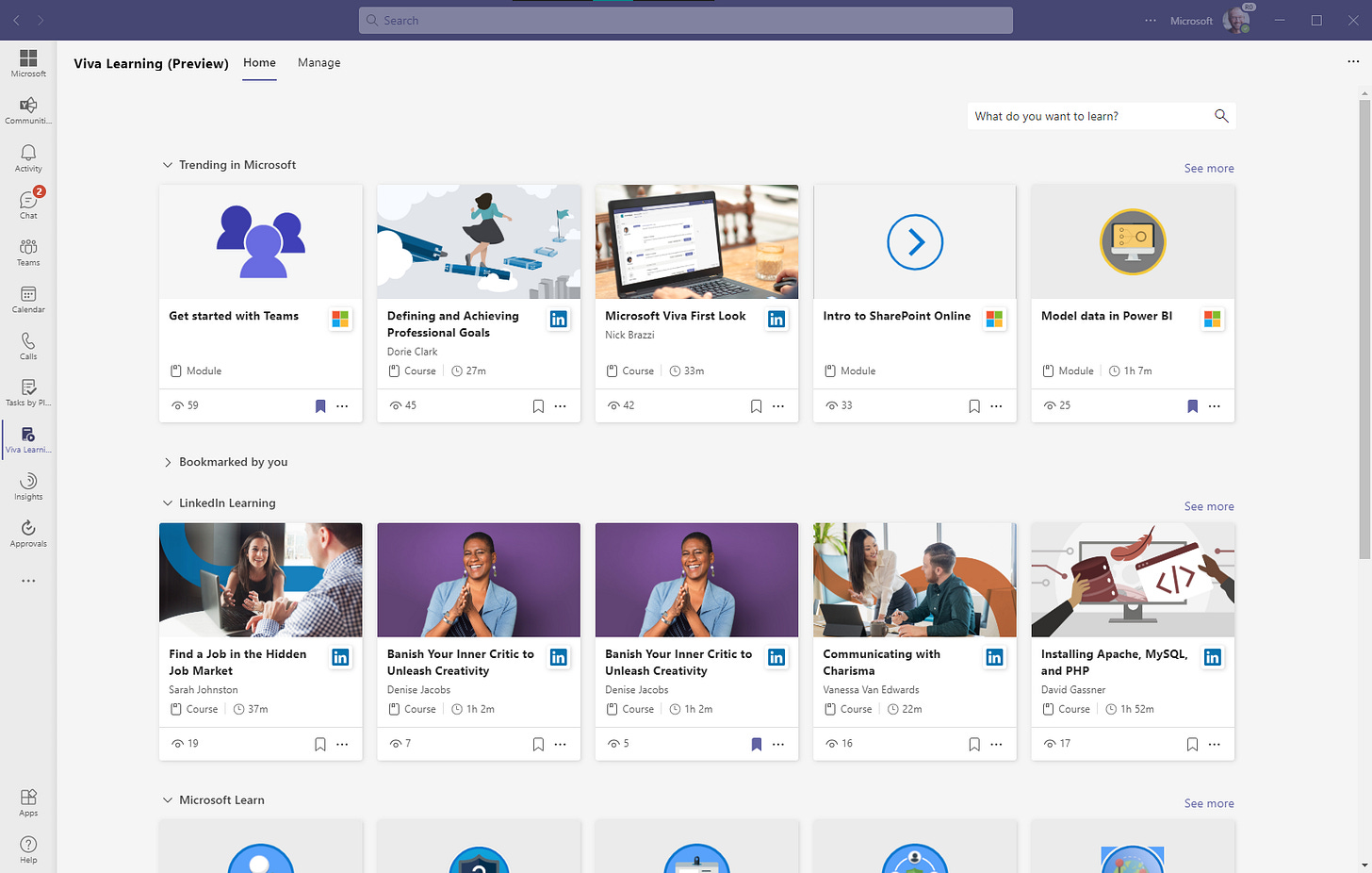1372x873 pixels.
Task: Collapse the LinkedIn Learning section
Action: coord(167,502)
